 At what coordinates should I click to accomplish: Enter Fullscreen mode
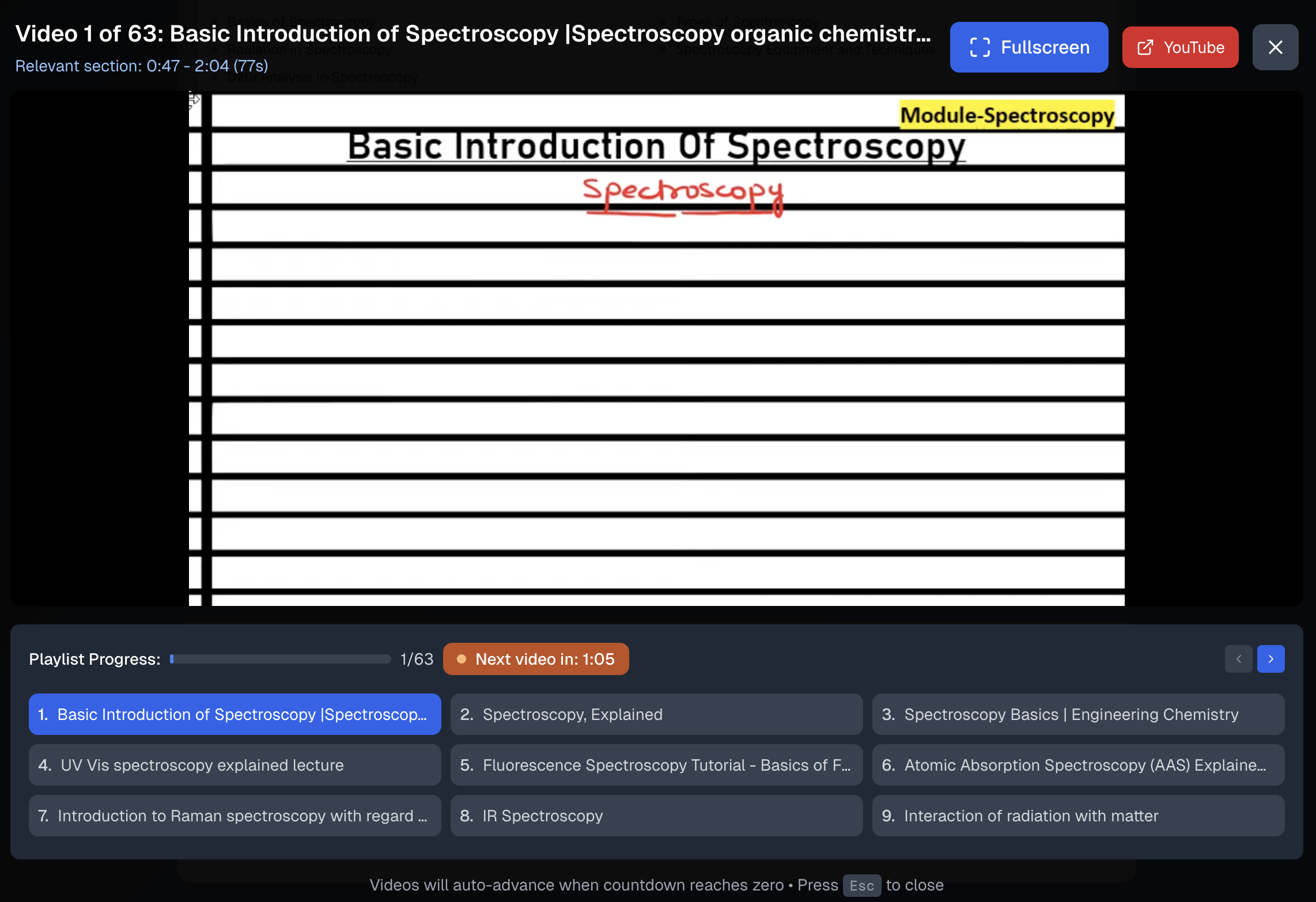1028,47
